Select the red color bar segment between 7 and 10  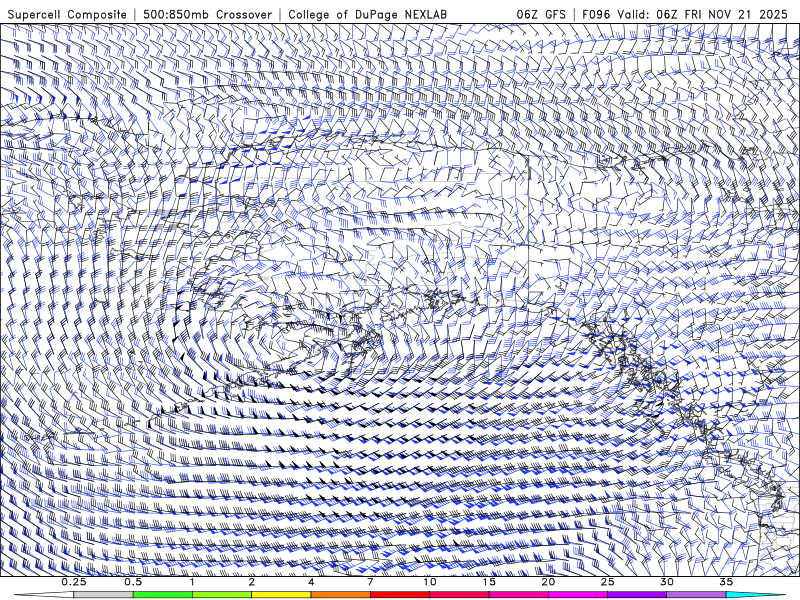click(x=399, y=595)
